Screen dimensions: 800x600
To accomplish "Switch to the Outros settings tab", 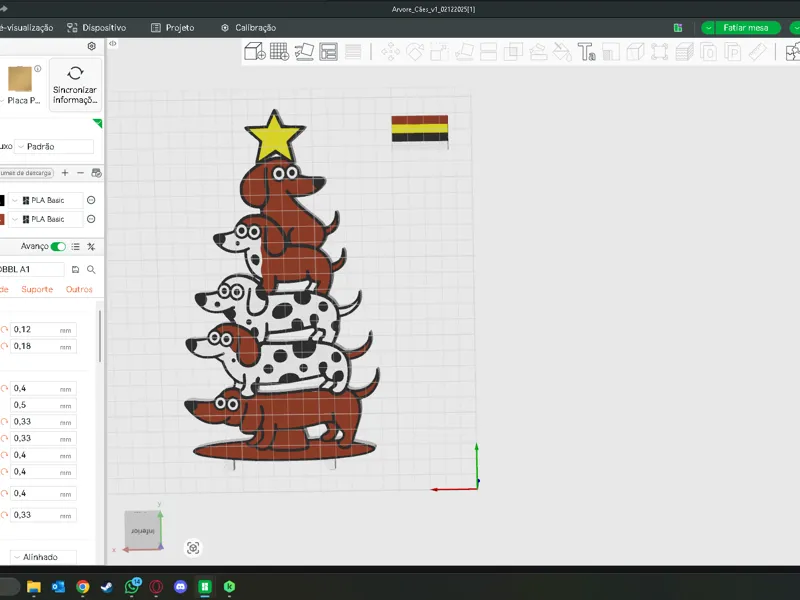I will click(79, 289).
